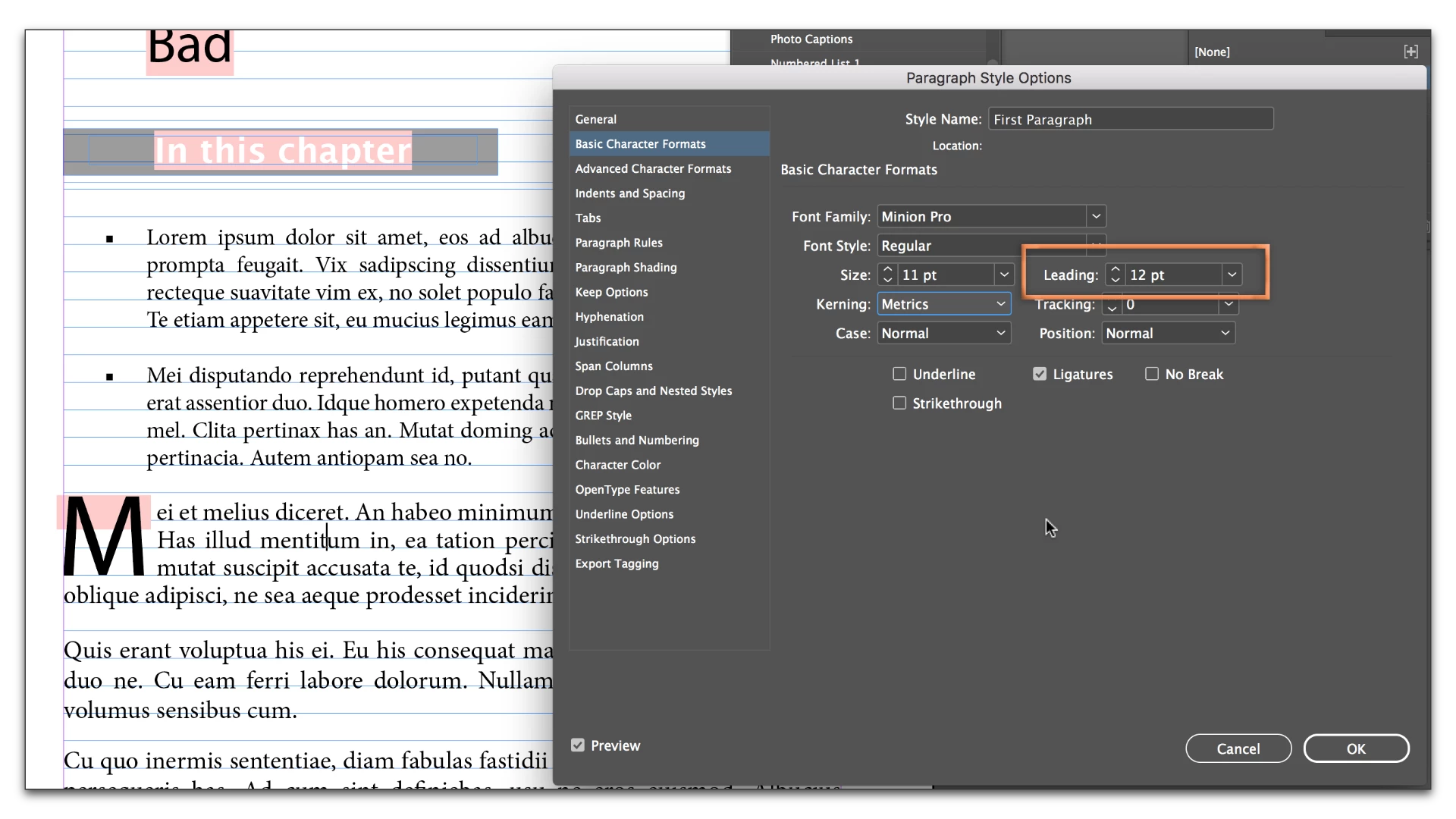Switch to Indents and Spacing section
The height and width of the screenshot is (819, 1456).
[629, 193]
